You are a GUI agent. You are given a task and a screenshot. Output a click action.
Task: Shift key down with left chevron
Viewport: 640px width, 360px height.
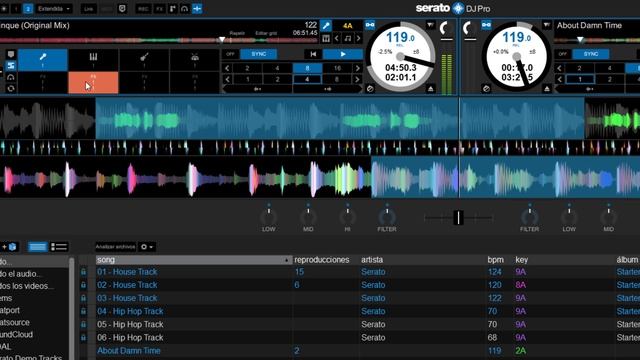tap(337, 38)
